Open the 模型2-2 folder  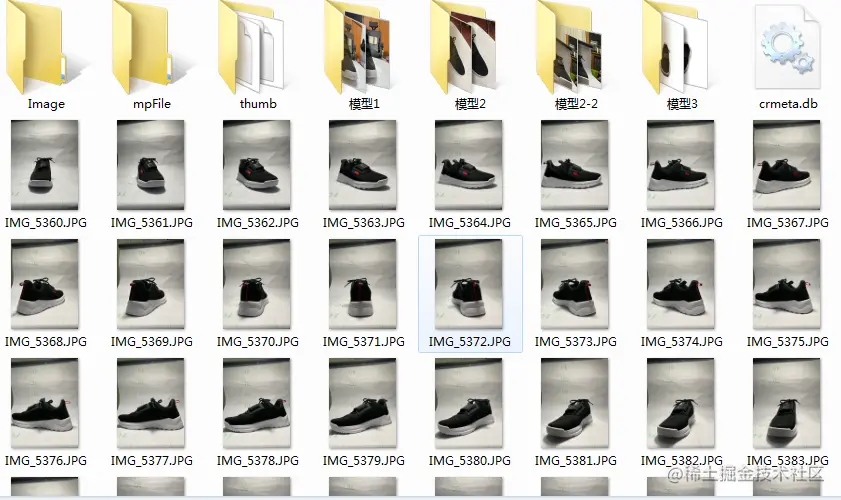pyautogui.click(x=570, y=47)
